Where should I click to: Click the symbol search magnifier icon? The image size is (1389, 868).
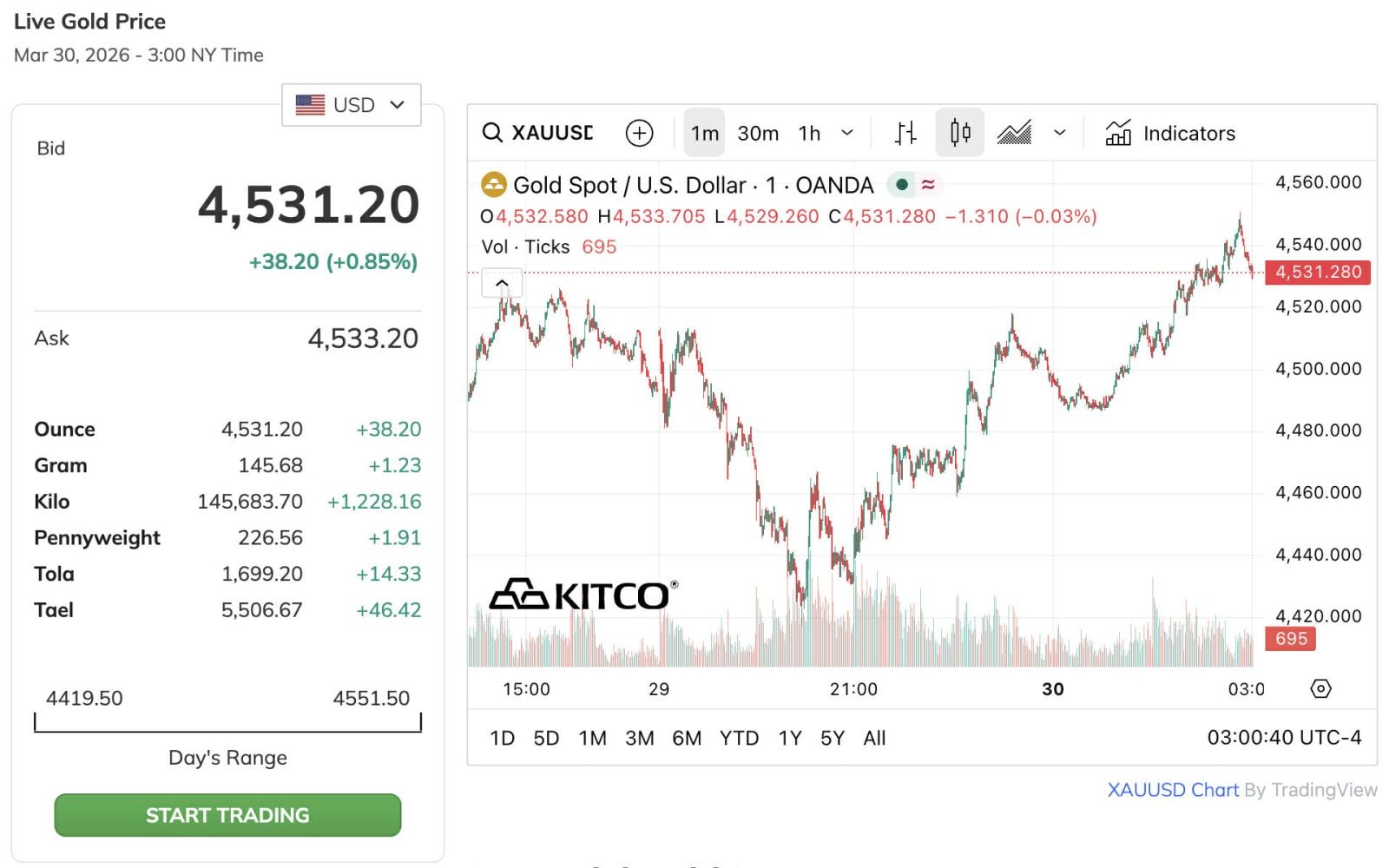click(x=492, y=133)
